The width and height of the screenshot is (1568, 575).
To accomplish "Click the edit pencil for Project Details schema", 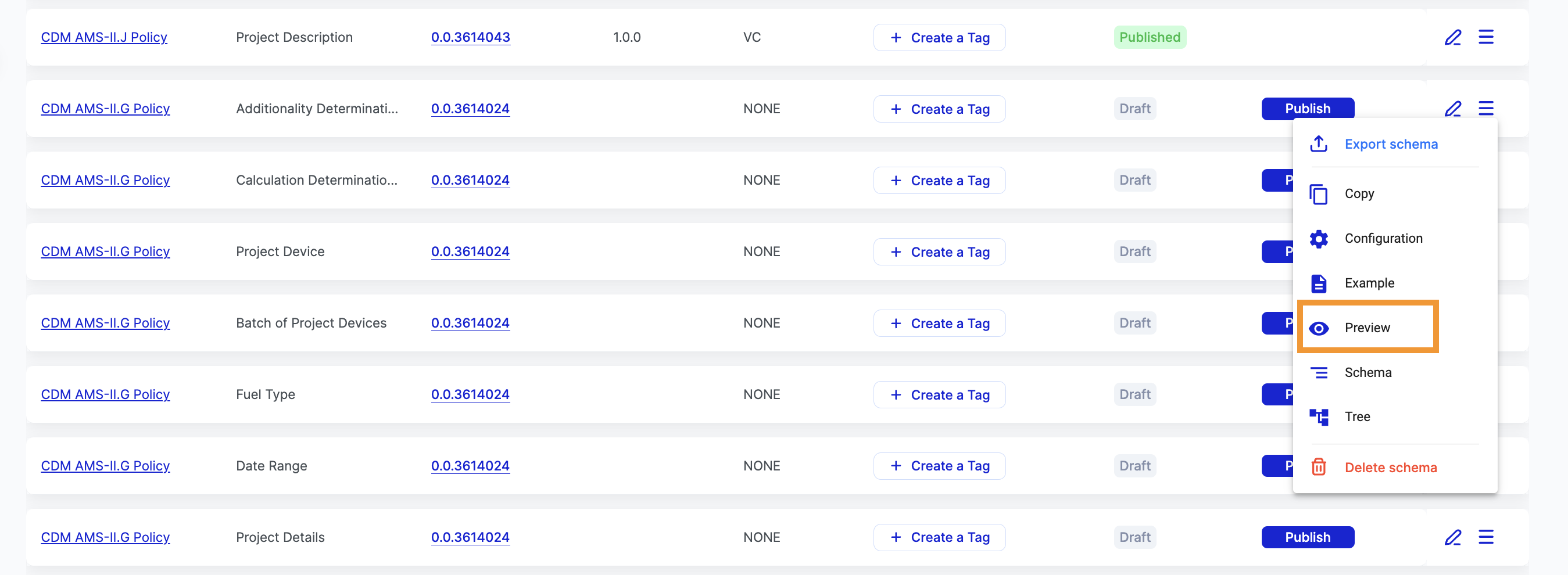I will click(x=1453, y=537).
